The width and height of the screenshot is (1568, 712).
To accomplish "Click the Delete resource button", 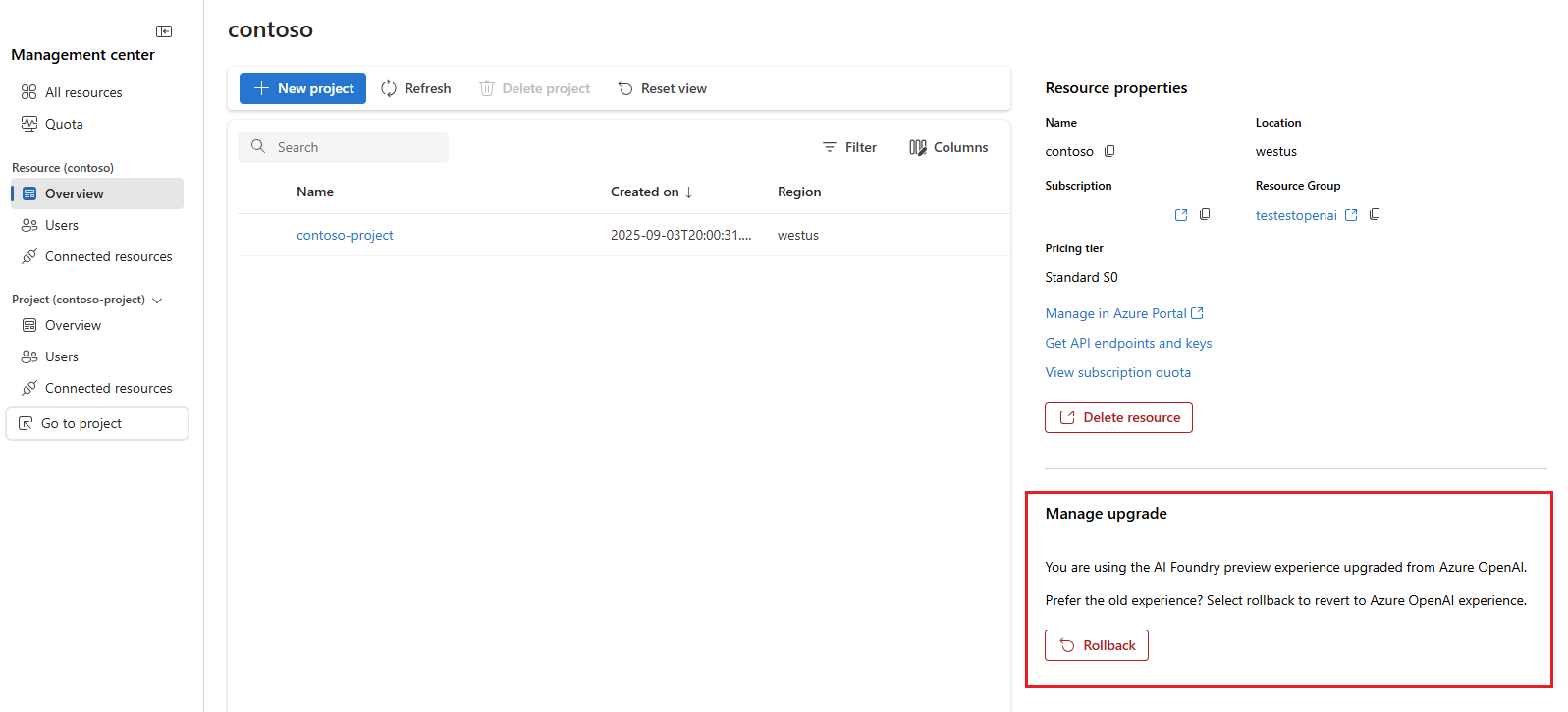I will (1118, 417).
